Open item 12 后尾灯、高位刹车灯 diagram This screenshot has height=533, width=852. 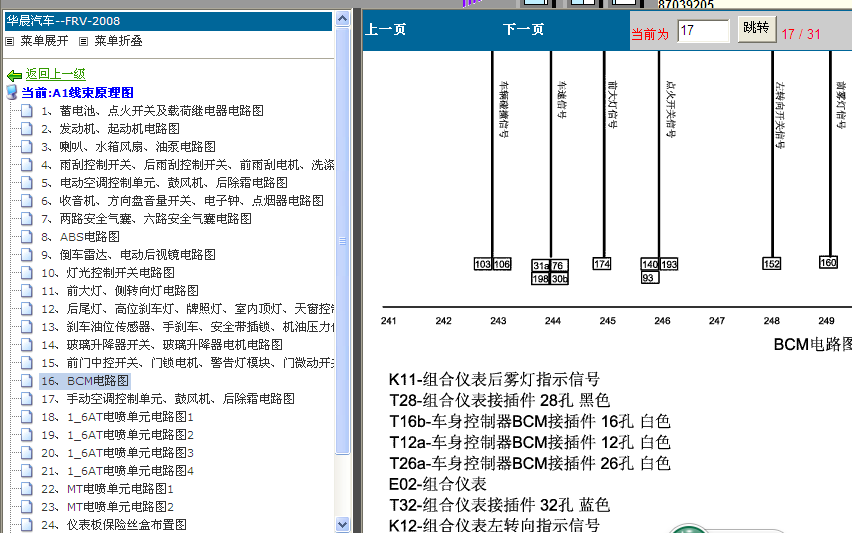point(187,309)
